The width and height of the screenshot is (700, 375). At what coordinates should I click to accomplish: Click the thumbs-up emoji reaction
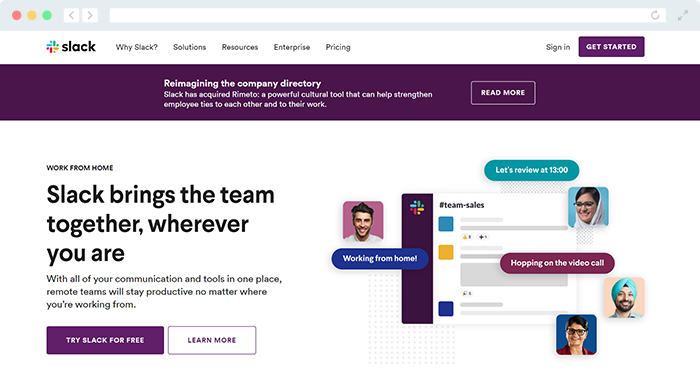click(x=467, y=237)
